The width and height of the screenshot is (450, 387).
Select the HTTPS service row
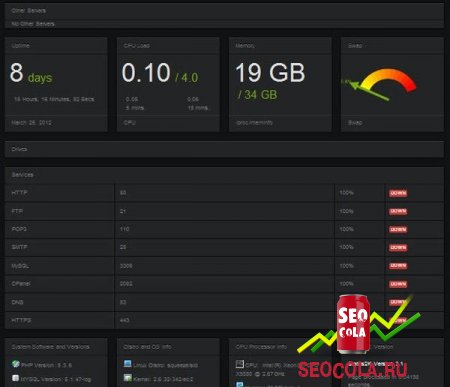[x=224, y=320]
